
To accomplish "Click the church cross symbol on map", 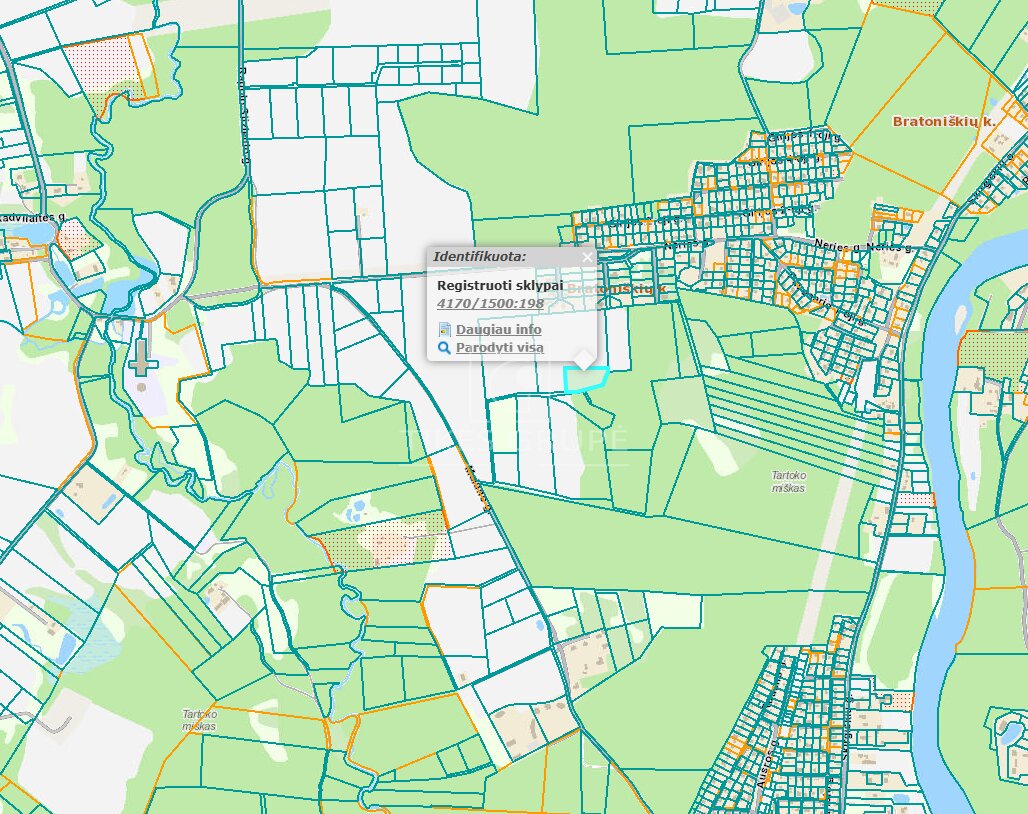I will (x=142, y=358).
